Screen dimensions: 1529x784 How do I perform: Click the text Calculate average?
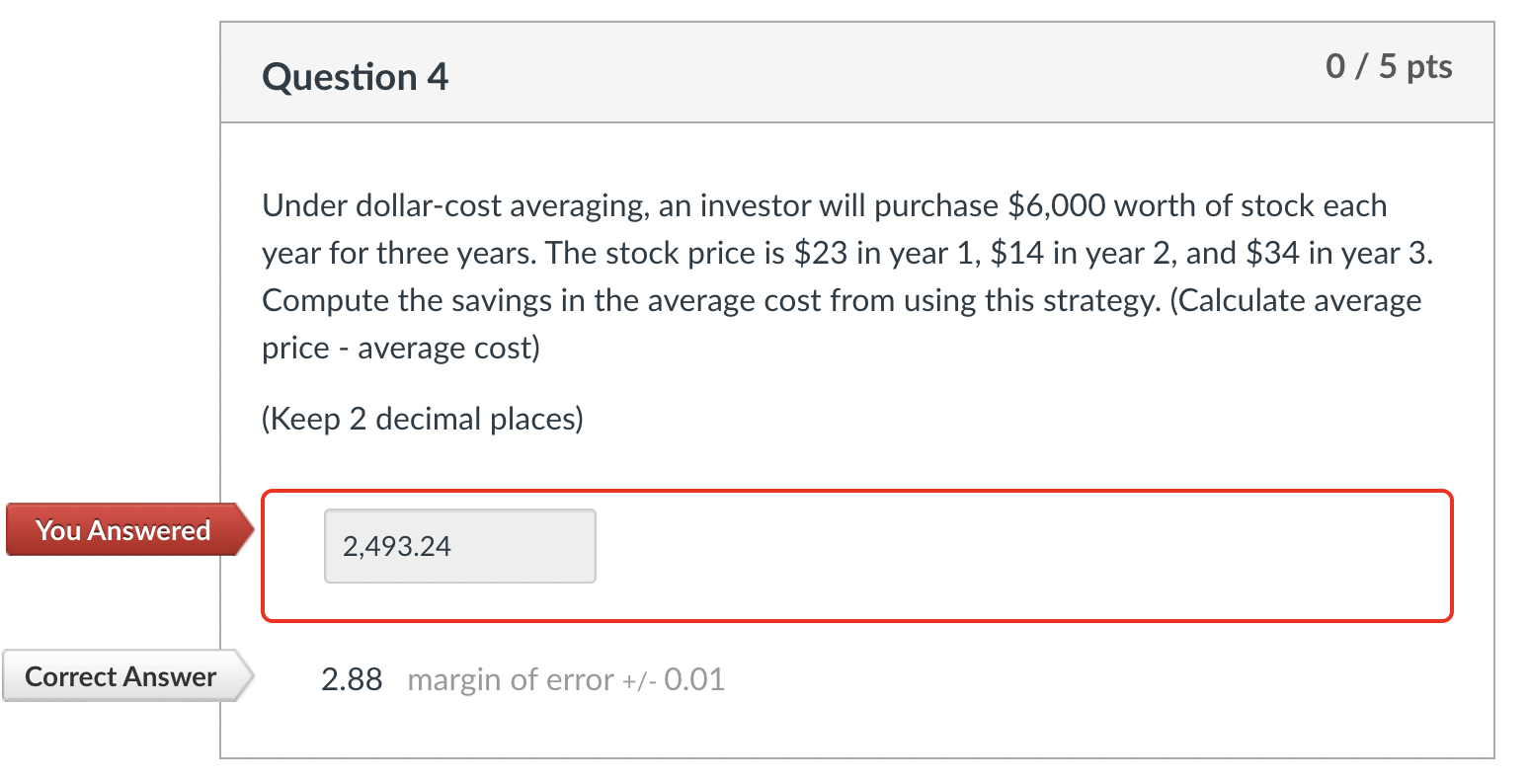point(1296,300)
